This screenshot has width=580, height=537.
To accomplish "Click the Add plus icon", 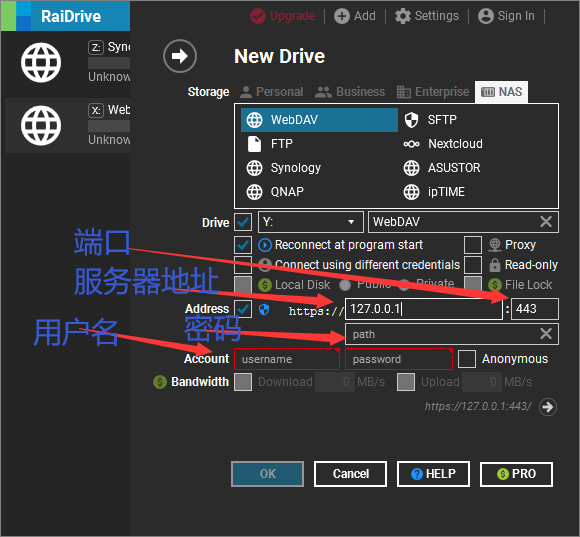I will [342, 16].
